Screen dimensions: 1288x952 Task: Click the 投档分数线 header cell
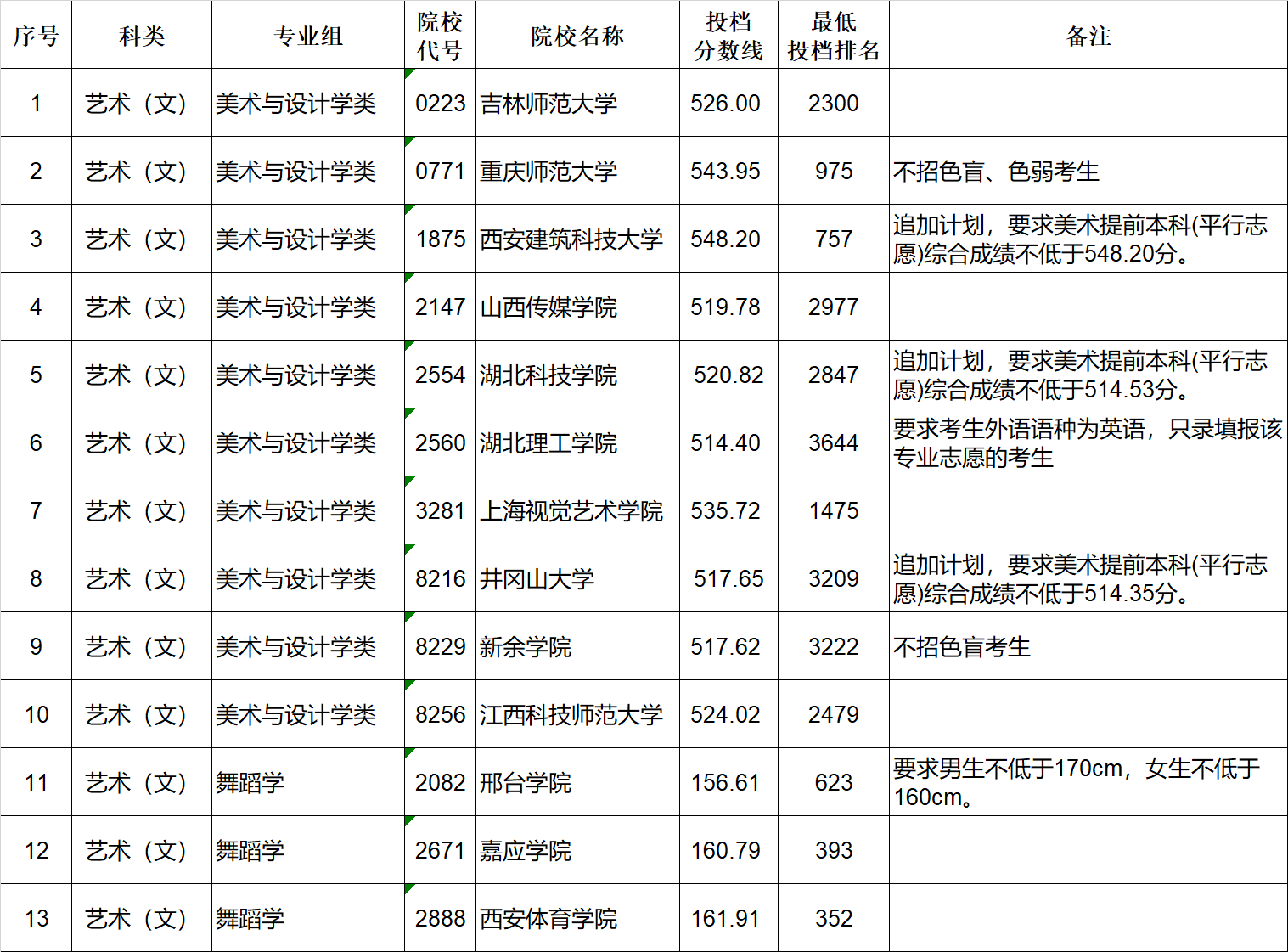point(728,35)
